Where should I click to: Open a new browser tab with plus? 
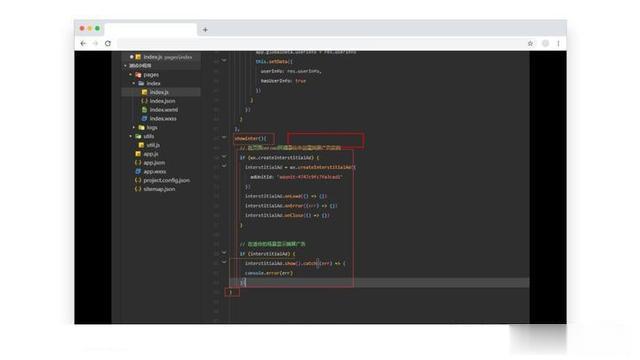205,30
